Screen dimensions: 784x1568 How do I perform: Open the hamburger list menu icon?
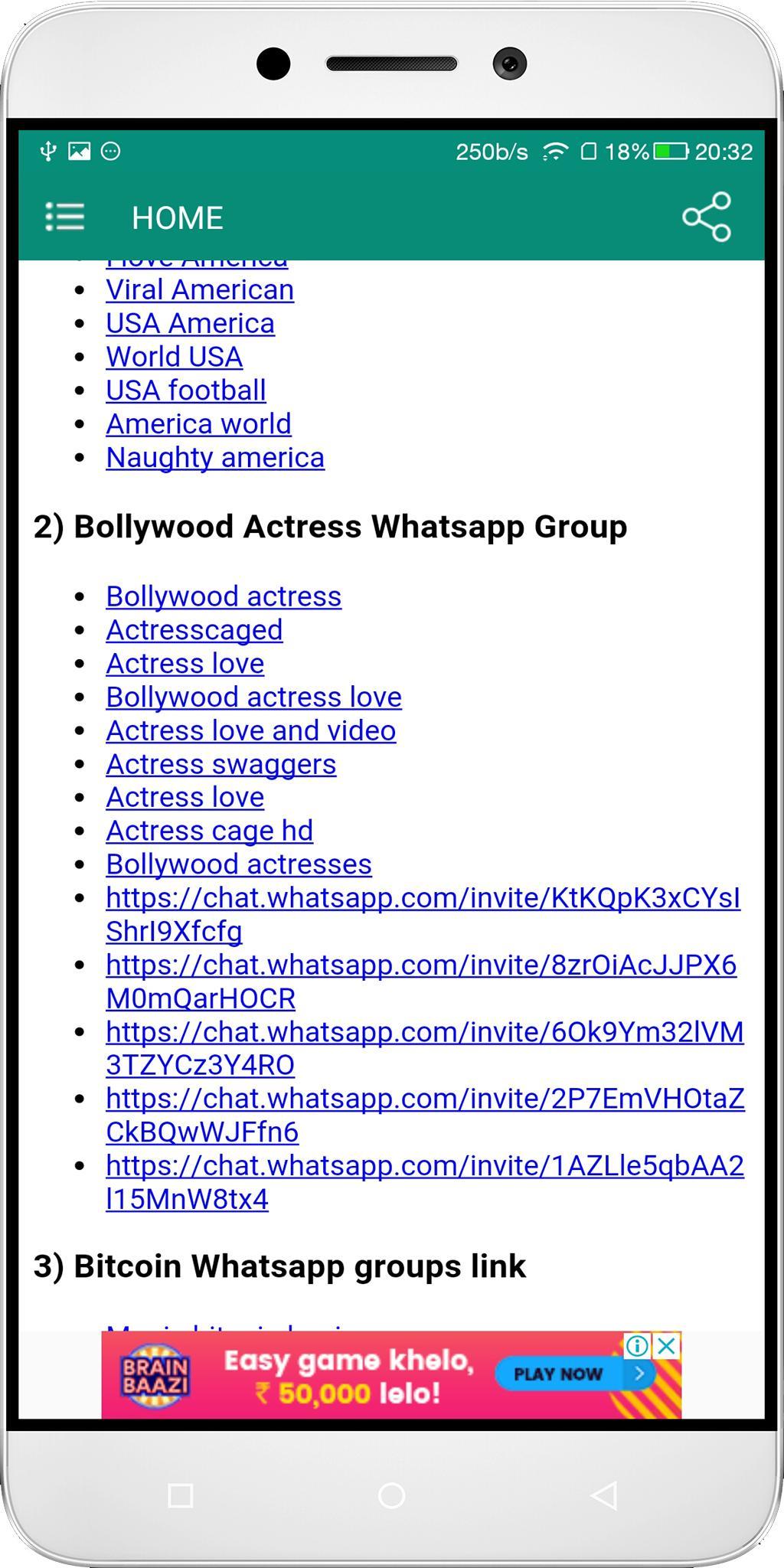point(65,217)
